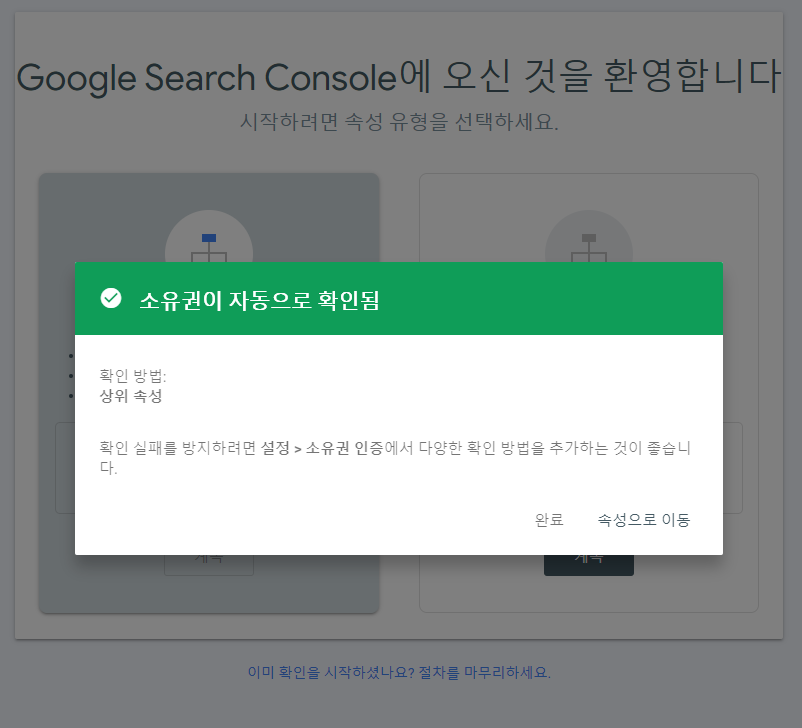The image size is (802, 728).
Task: Click the green checkmark icon in dialog header
Action: tap(111, 298)
